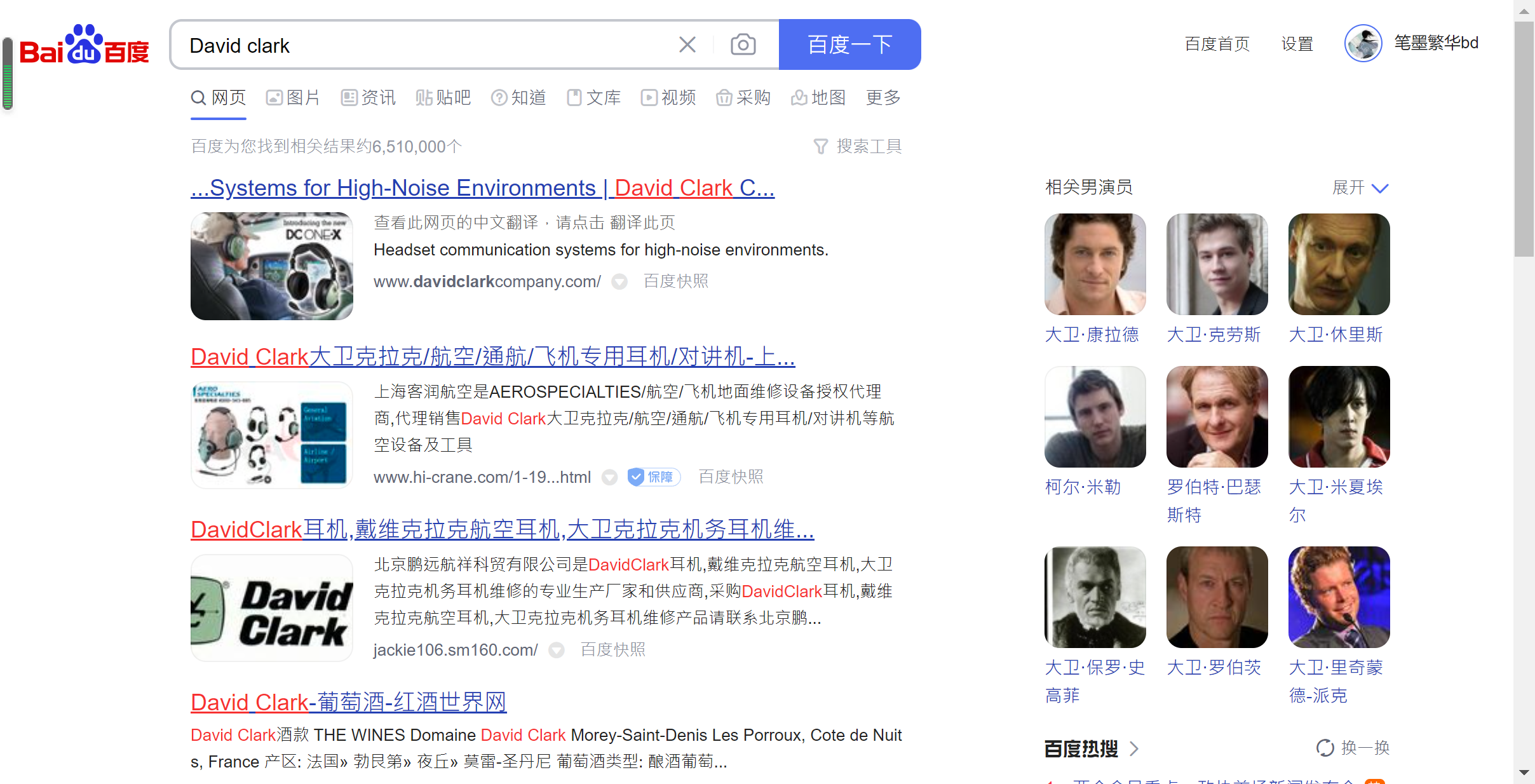Click 柯尔·米勒 photo
This screenshot has width=1535, height=784.
(1095, 417)
